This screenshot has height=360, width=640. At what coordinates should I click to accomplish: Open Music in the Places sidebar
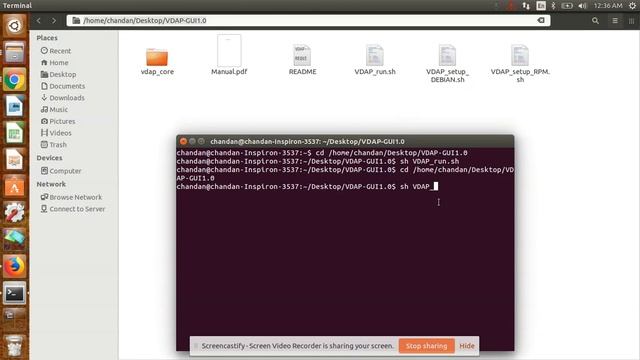tap(54, 110)
